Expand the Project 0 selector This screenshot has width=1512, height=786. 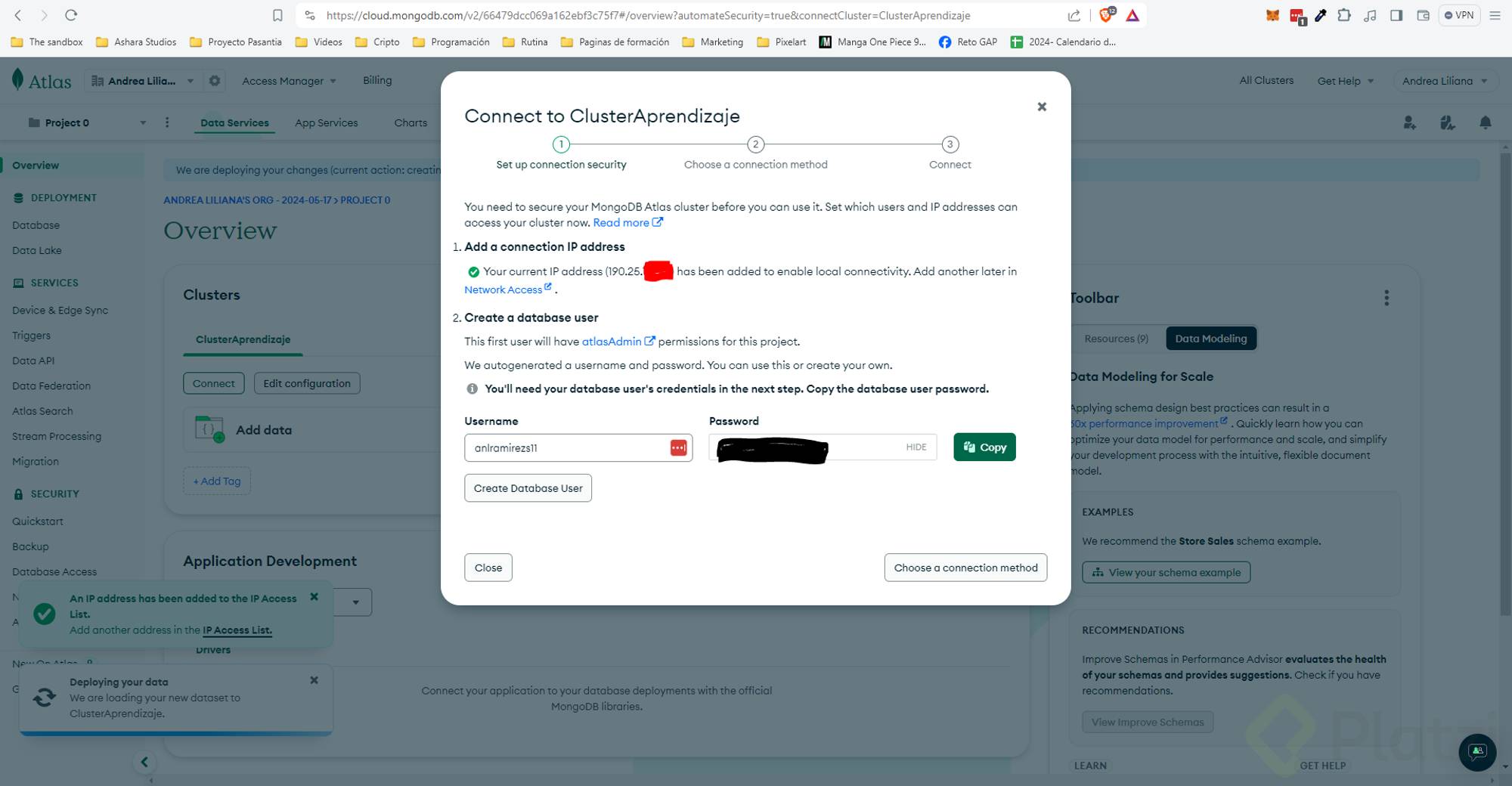(87, 122)
